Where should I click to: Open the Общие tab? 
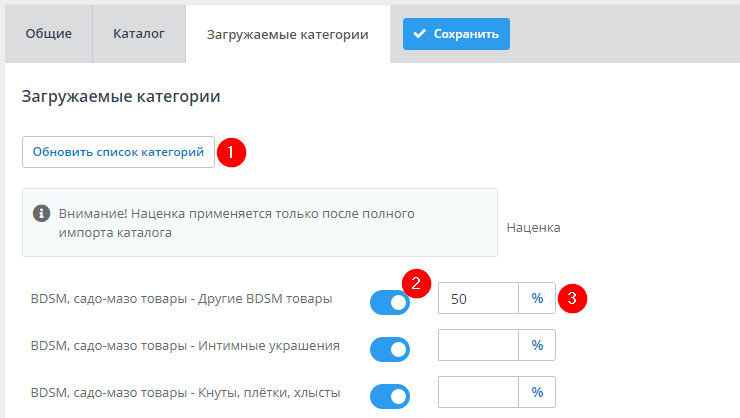pyautogui.click(x=49, y=33)
